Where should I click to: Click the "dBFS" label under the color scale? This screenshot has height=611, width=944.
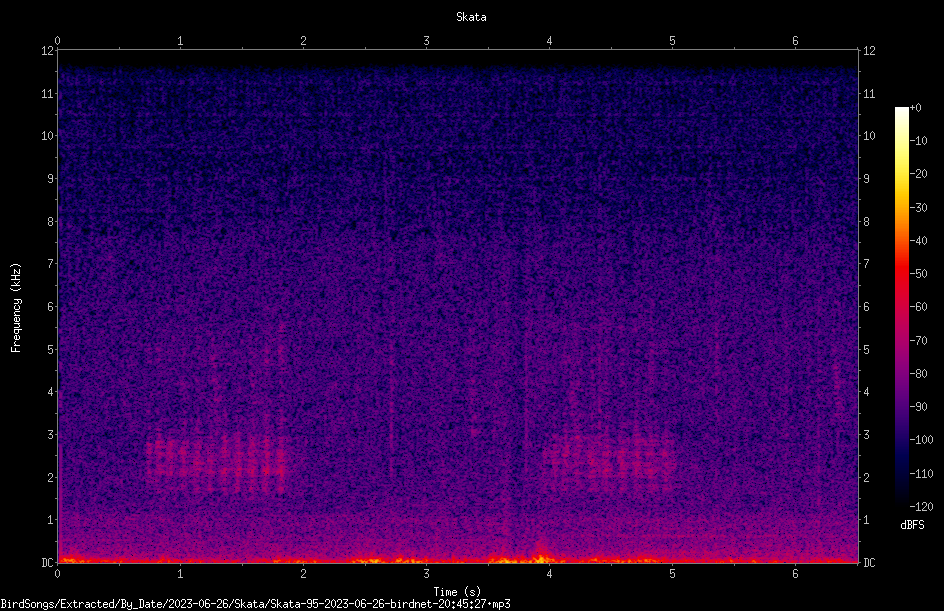pyautogui.click(x=912, y=525)
